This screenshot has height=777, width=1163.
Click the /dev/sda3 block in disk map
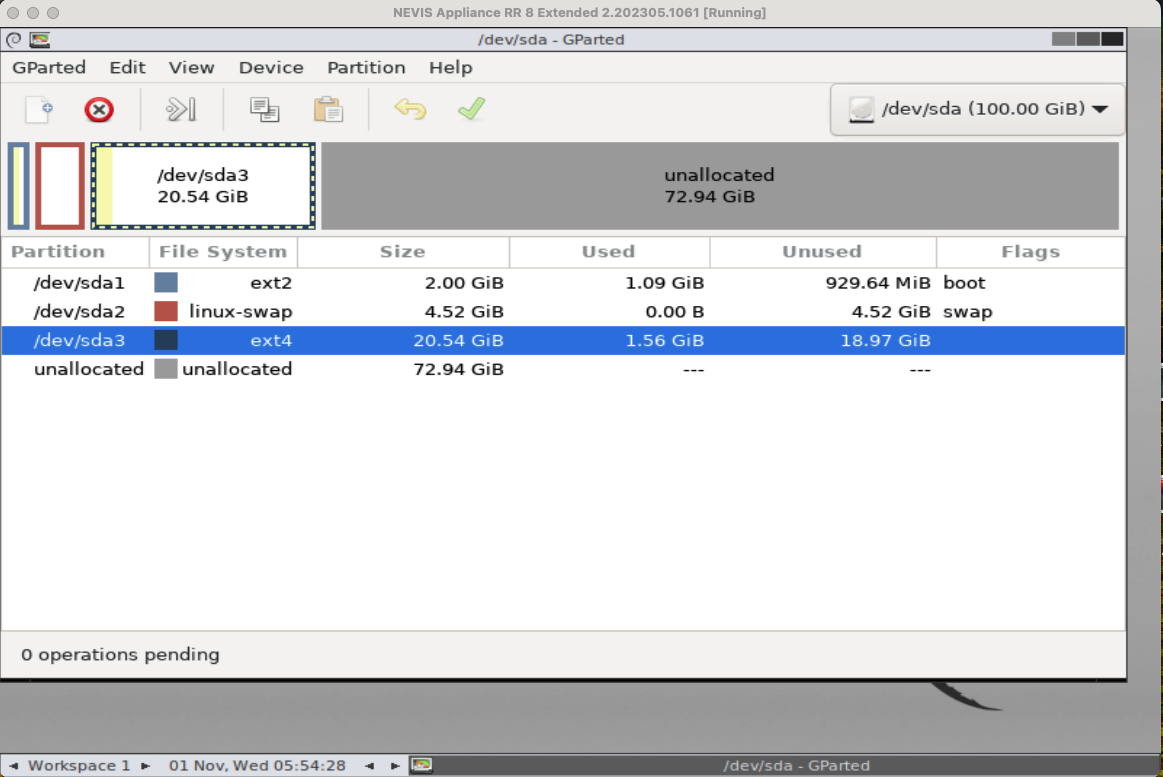click(x=203, y=186)
